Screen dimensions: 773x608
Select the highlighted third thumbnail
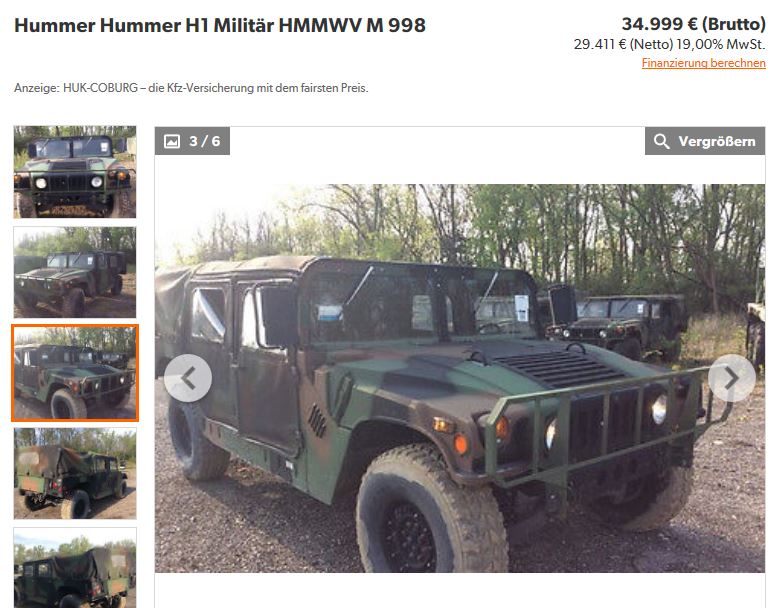pos(75,373)
